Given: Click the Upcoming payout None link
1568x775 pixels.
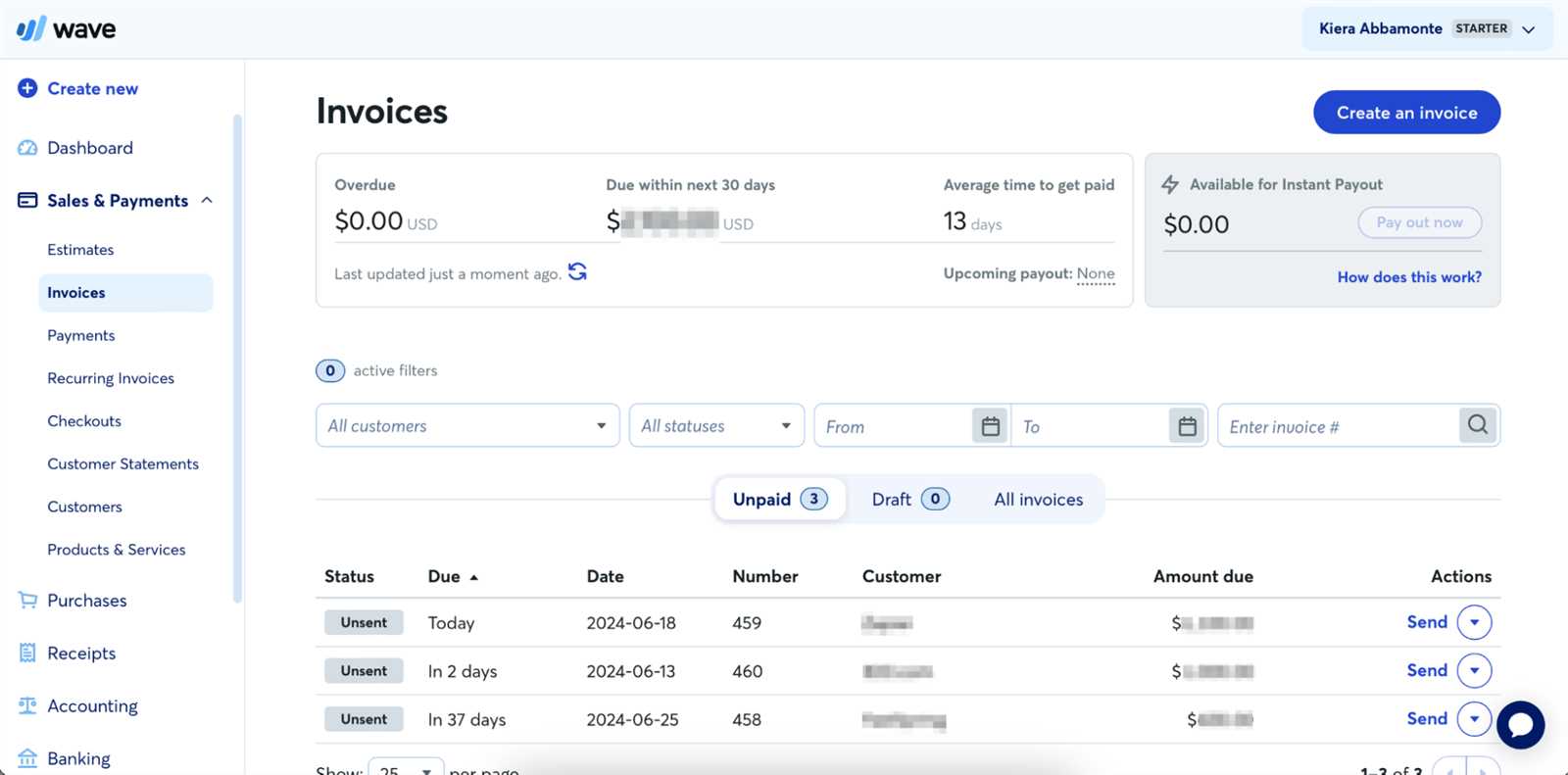Looking at the screenshot, I should point(1096,273).
